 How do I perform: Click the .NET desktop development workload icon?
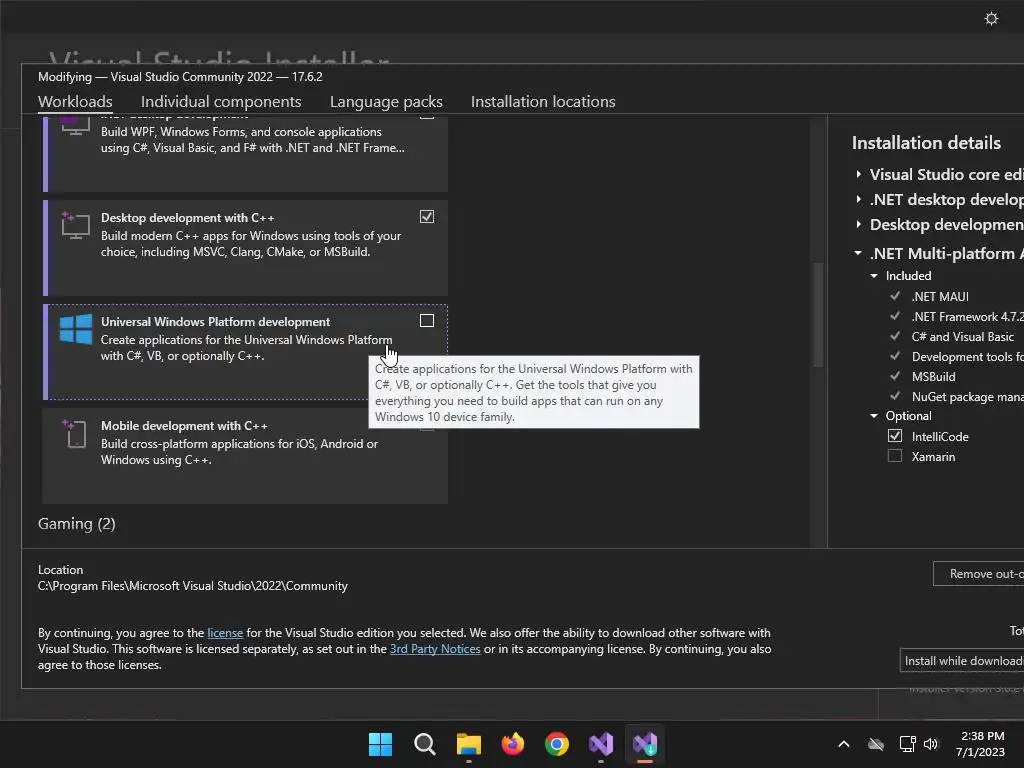(x=76, y=125)
